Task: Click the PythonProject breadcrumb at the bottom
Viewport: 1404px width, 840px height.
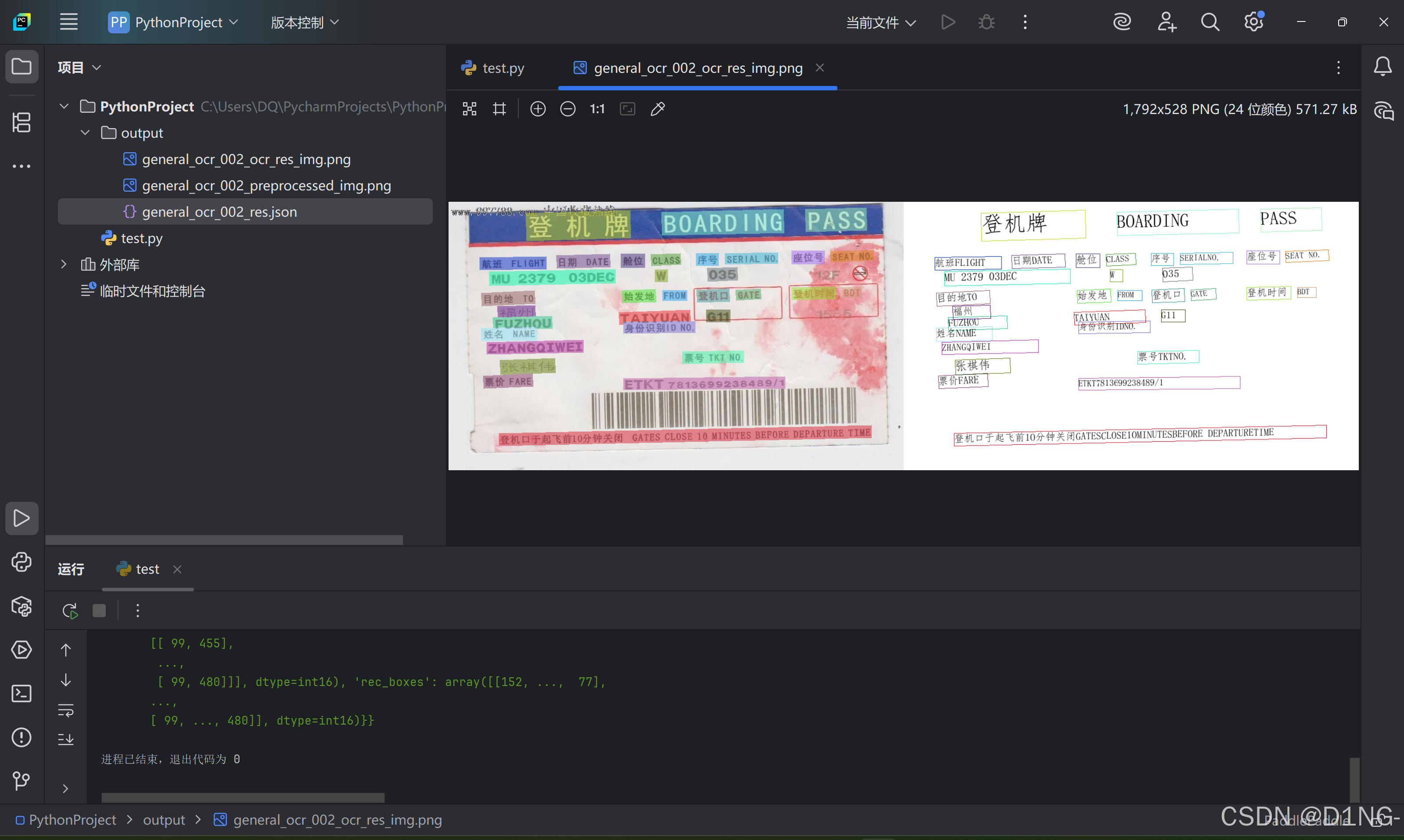Action: (72, 819)
